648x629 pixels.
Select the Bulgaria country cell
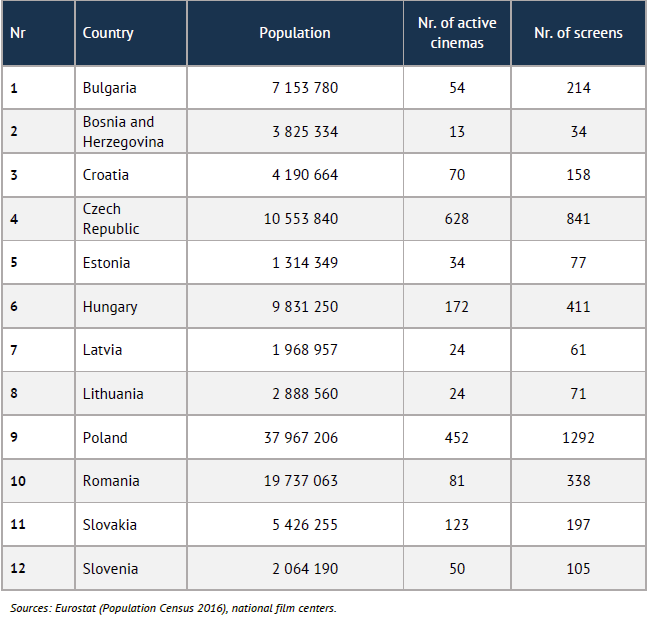pyautogui.click(x=109, y=88)
